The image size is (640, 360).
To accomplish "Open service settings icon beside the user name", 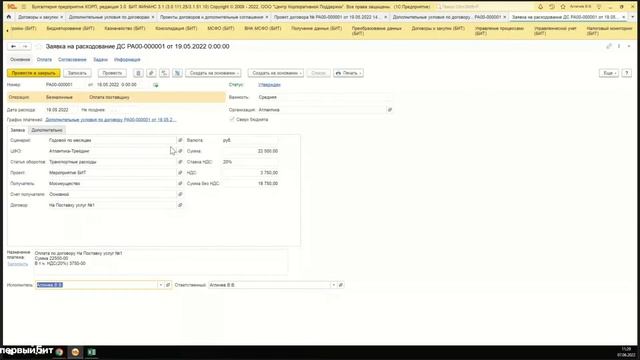I will [x=599, y=7].
